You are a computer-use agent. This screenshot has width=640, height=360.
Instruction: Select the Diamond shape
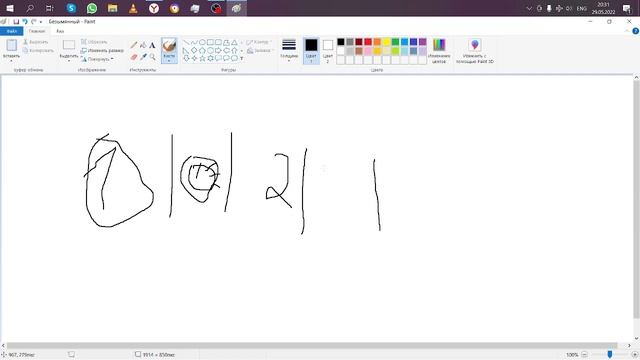pyautogui.click(x=194, y=50)
